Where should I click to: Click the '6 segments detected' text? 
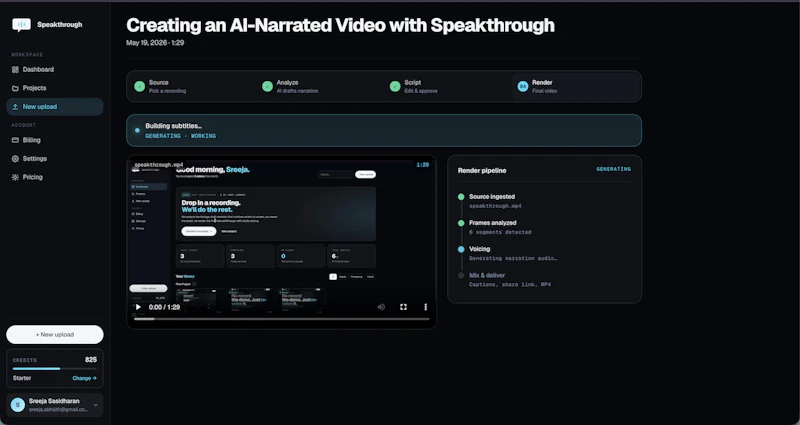tap(500, 232)
